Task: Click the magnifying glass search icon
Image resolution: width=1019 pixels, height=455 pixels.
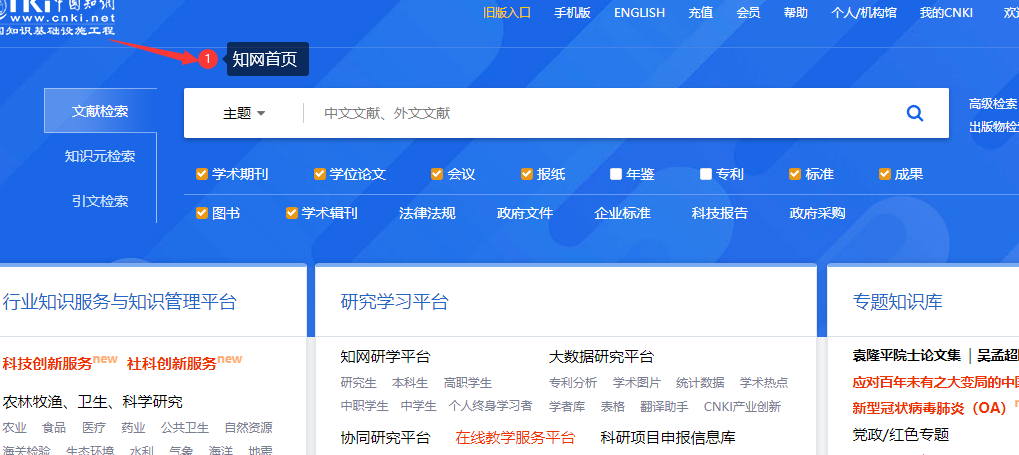Action: (914, 113)
